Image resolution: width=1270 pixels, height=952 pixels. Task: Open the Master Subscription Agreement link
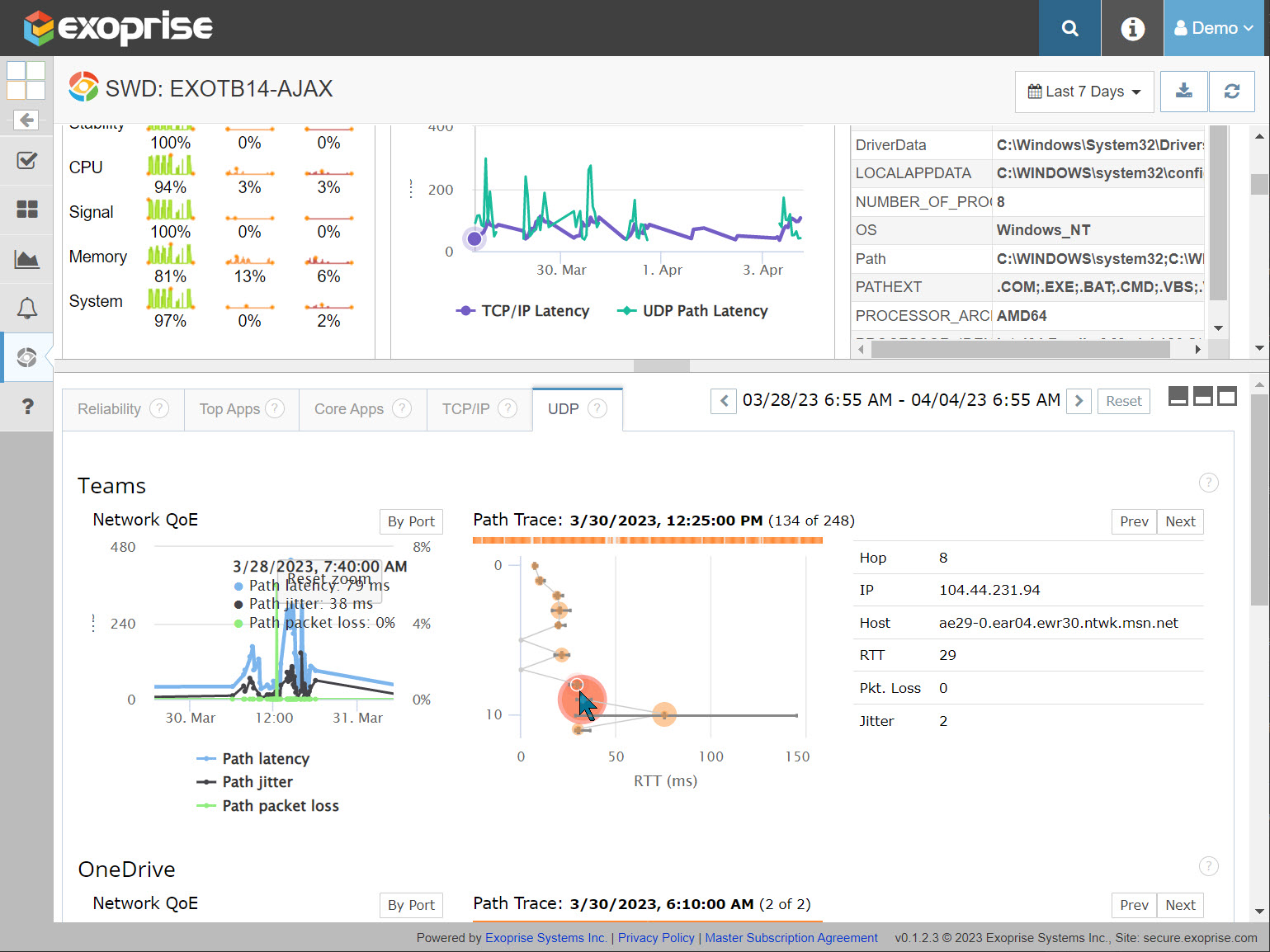coord(791,938)
